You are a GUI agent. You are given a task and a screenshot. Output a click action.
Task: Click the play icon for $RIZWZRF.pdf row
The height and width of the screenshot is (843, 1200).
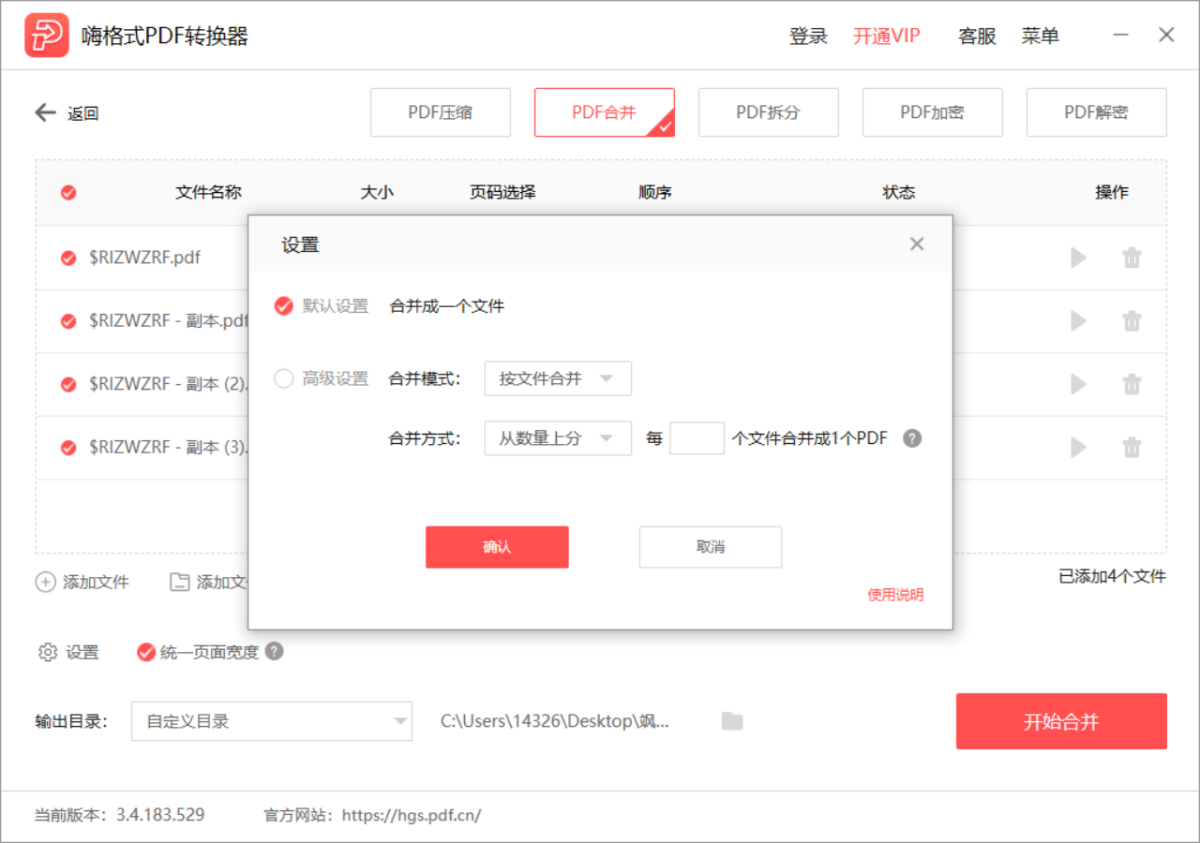click(1078, 258)
